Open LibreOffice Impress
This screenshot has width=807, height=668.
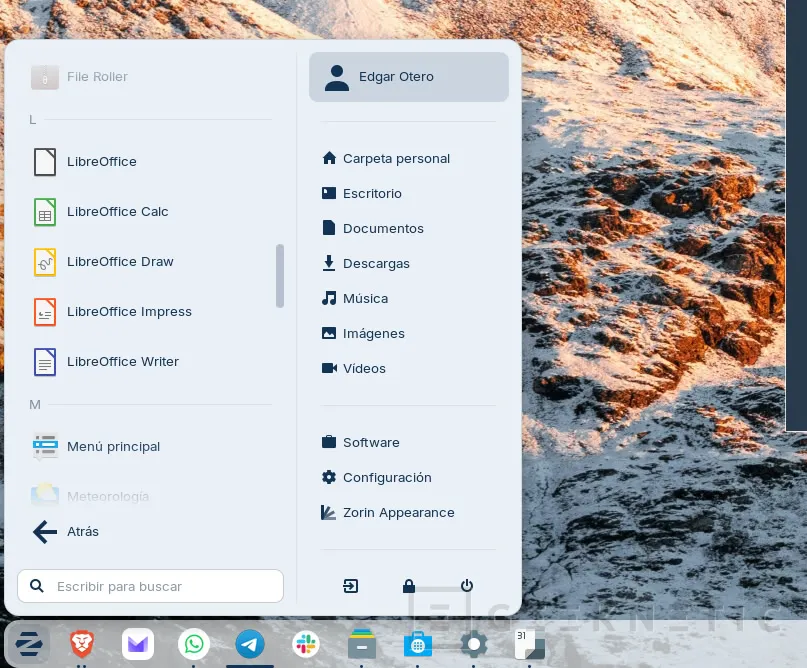[x=129, y=312]
